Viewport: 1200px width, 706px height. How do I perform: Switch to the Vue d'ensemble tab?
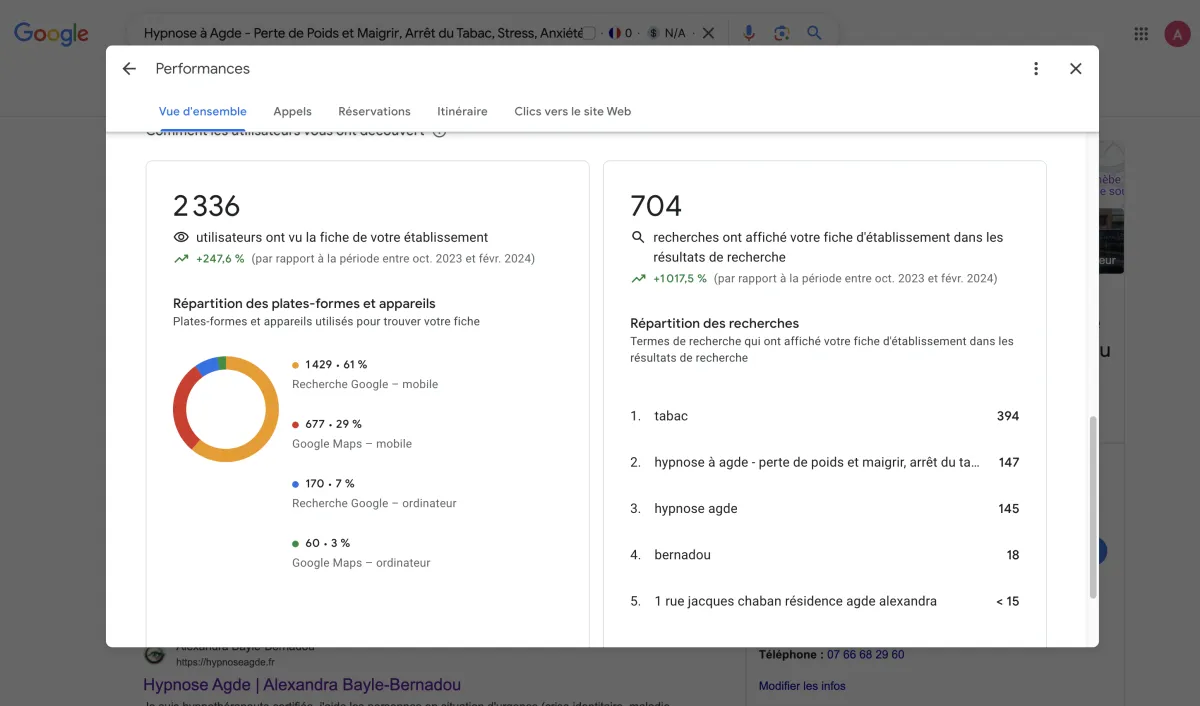pyautogui.click(x=203, y=112)
